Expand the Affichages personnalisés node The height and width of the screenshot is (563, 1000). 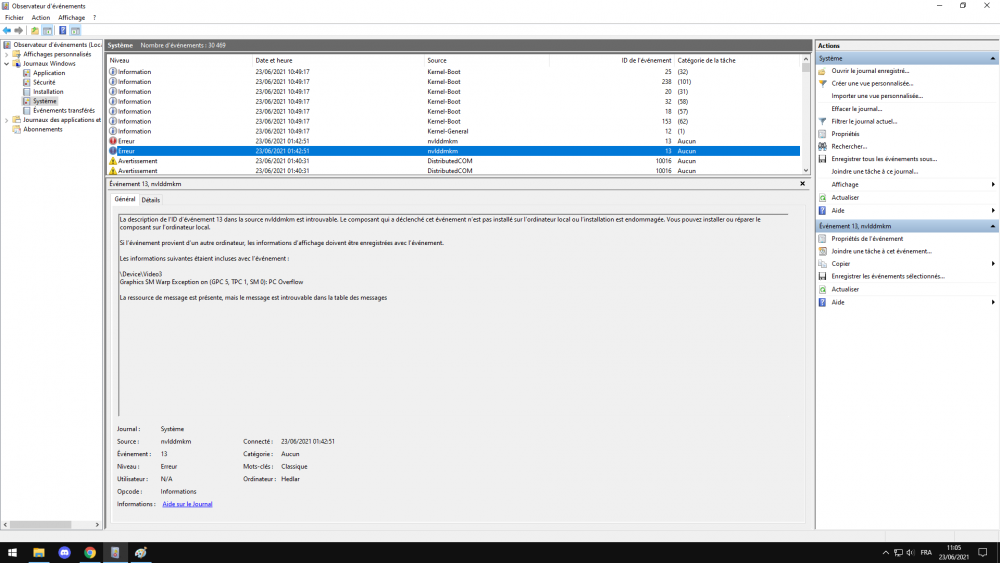click(6, 54)
